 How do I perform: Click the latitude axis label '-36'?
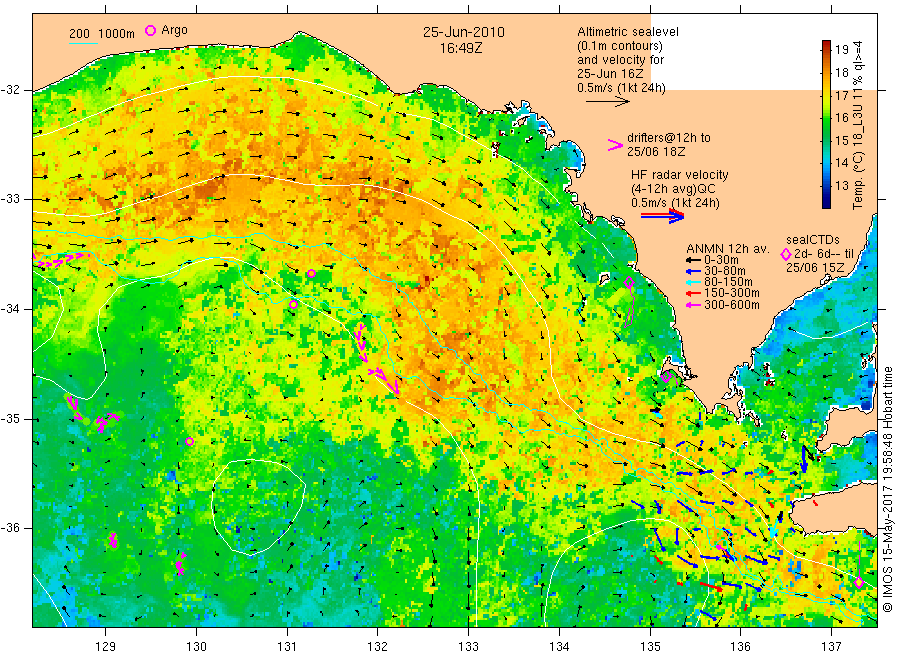pyautogui.click(x=10, y=527)
